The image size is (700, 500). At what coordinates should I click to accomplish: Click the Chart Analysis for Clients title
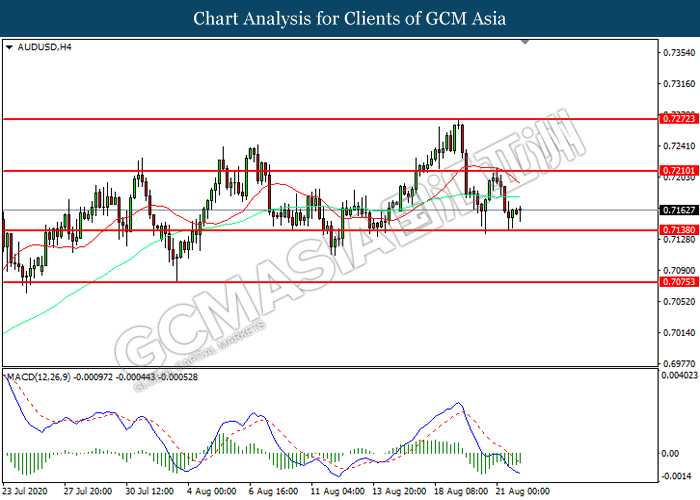tap(350, 18)
